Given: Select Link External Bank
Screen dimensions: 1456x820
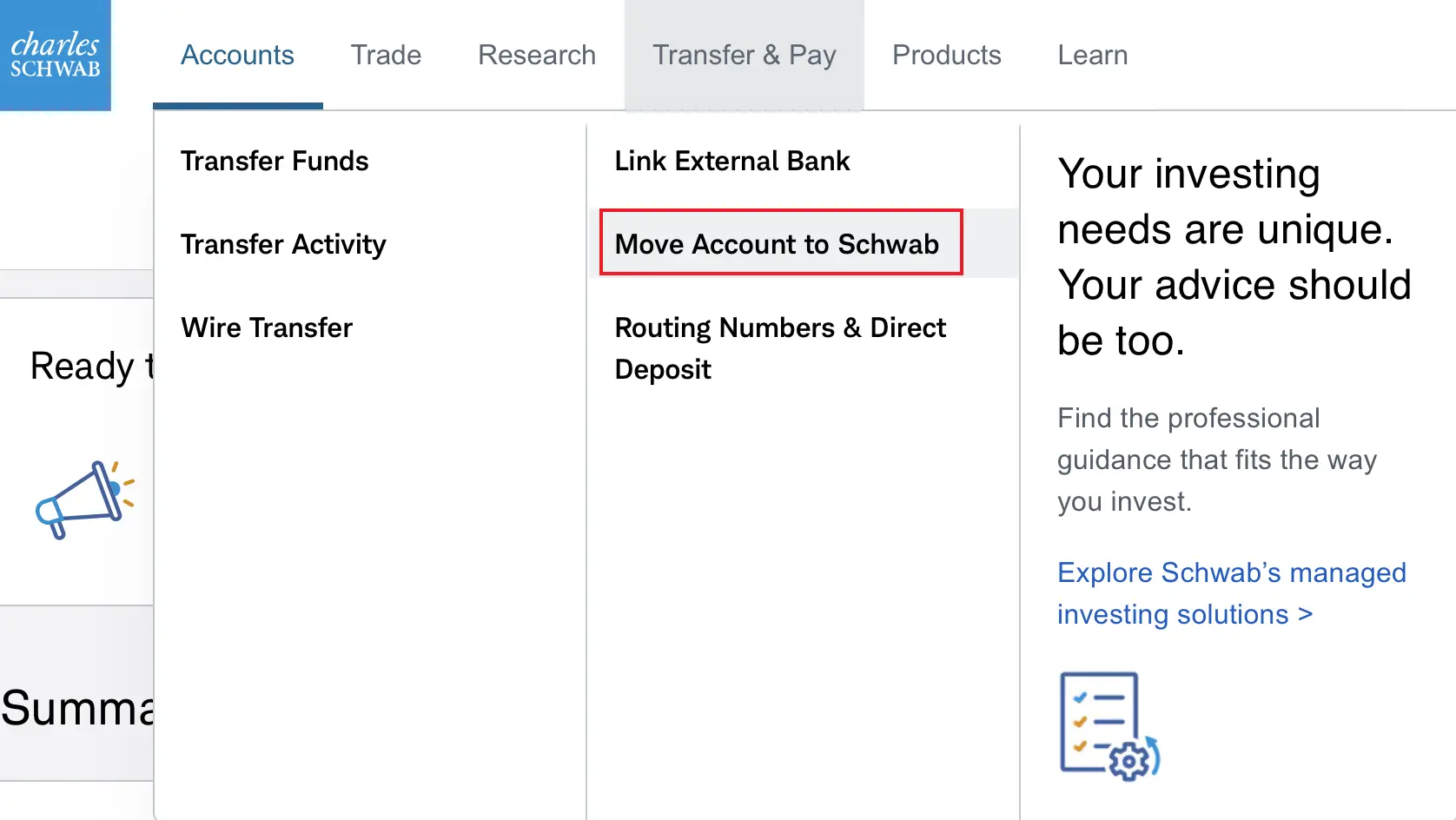Looking at the screenshot, I should click(x=732, y=161).
